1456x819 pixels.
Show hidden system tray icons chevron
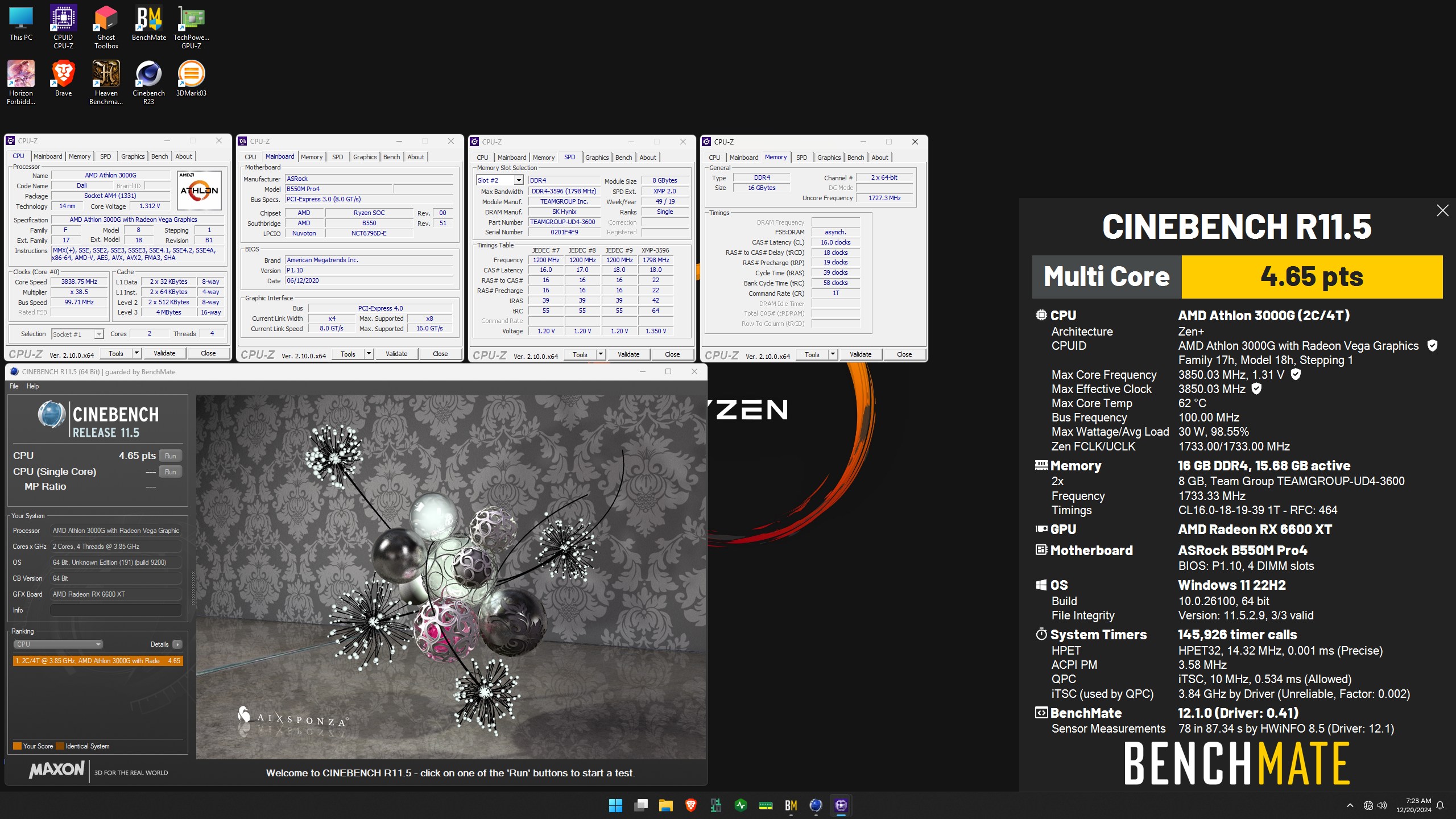pos(1350,805)
